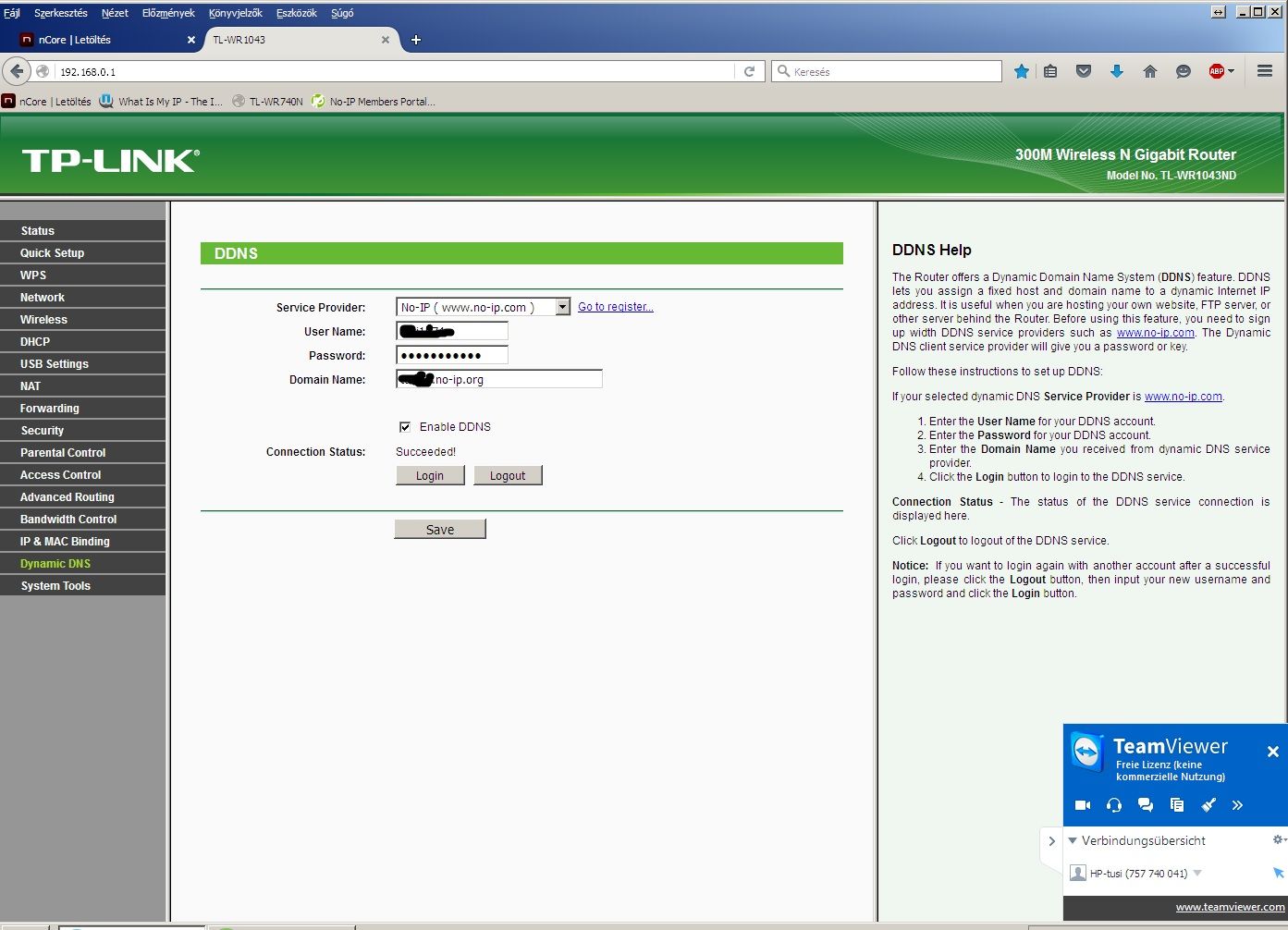The image size is (1288, 930).
Task: Open the Forwarding section
Action: (83, 408)
